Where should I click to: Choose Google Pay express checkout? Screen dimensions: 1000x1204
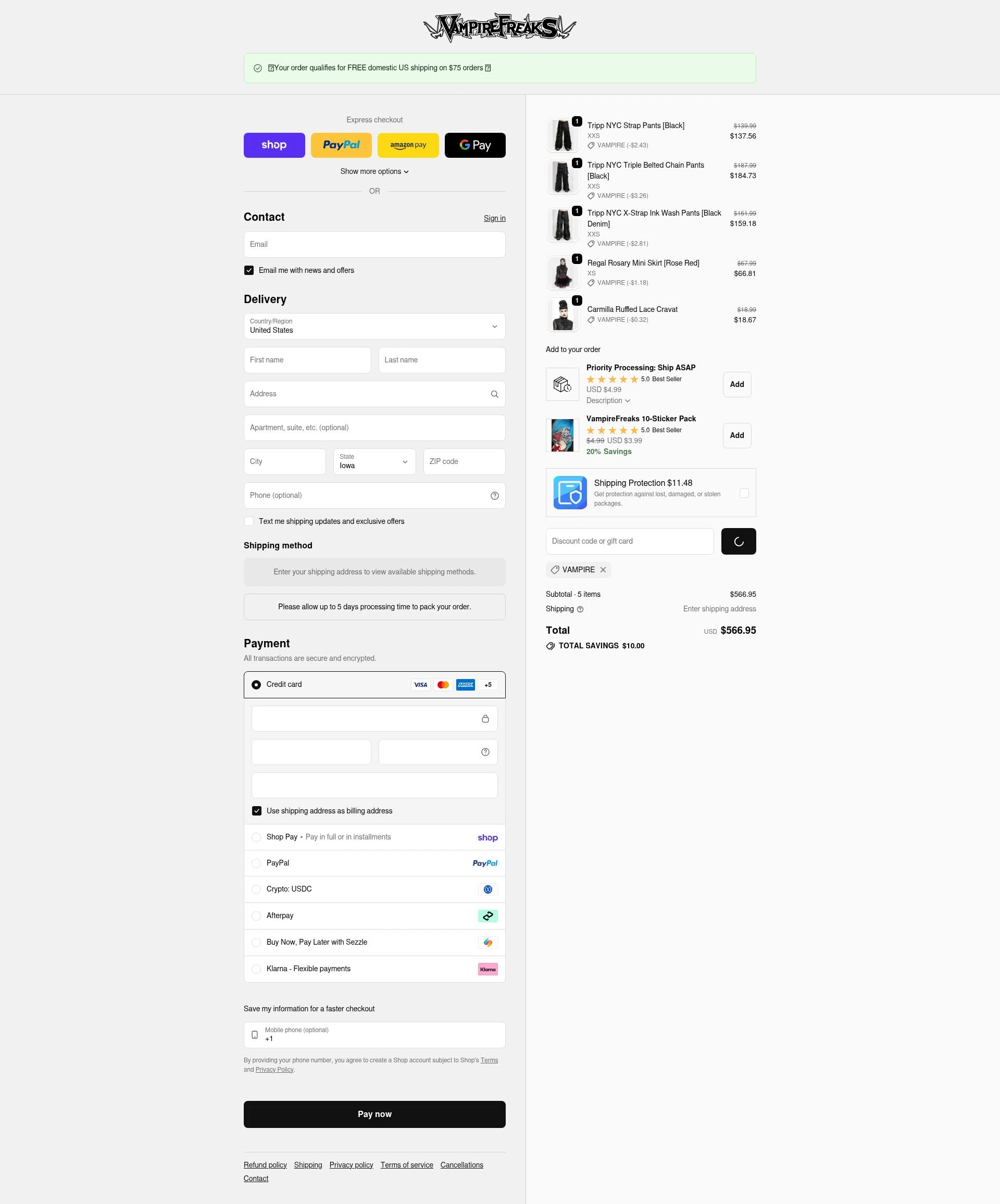click(475, 145)
